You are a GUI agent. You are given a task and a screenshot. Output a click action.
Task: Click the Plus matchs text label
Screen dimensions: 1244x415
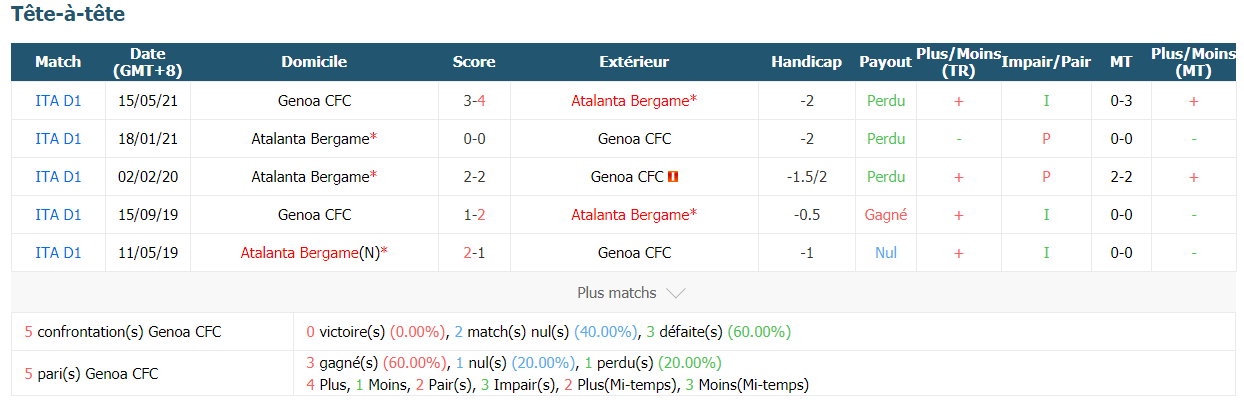(x=617, y=293)
